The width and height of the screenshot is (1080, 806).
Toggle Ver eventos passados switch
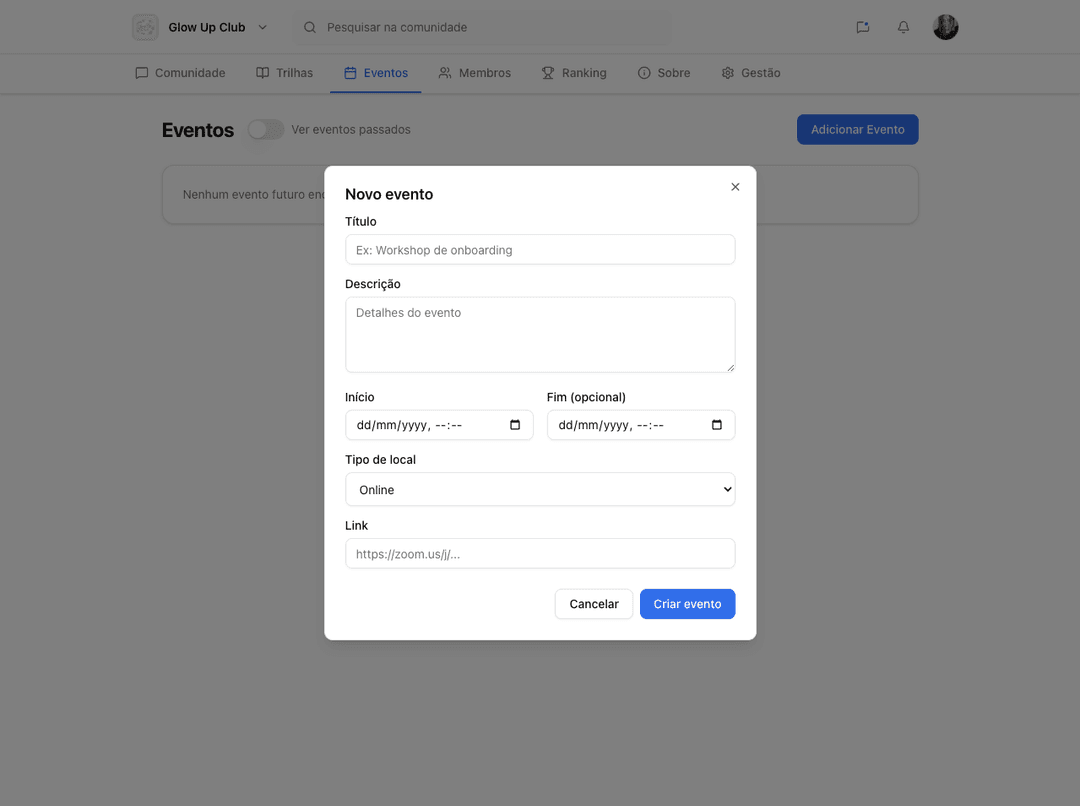[266, 129]
